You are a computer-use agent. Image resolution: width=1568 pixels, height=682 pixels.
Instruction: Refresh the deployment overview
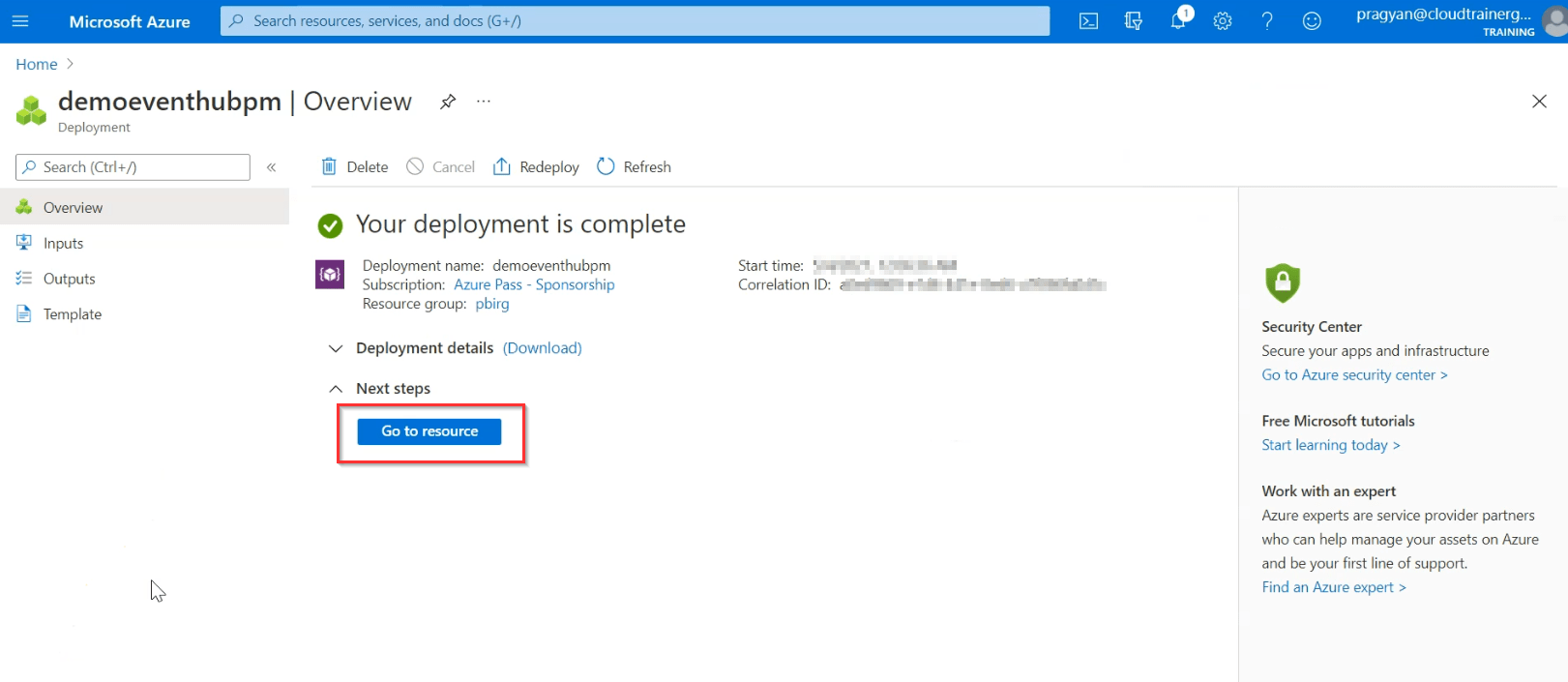(x=635, y=167)
